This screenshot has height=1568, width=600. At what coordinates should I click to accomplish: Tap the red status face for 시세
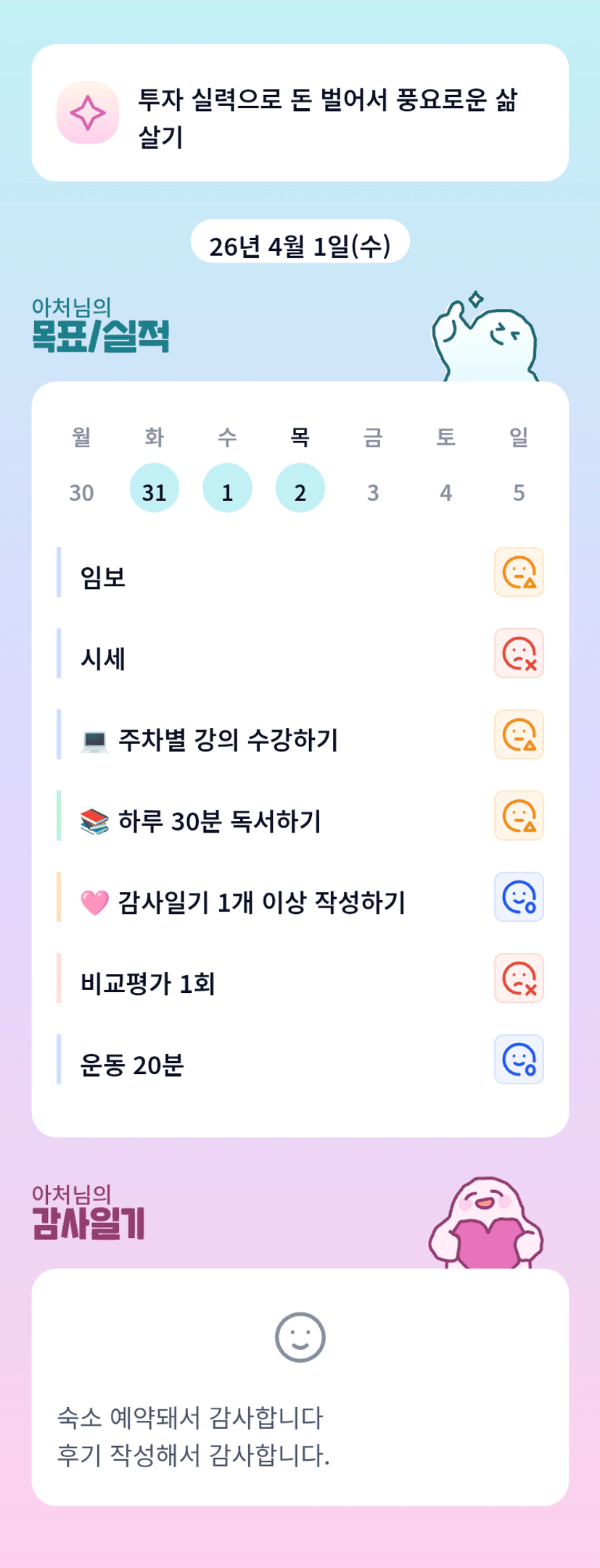pyautogui.click(x=519, y=653)
